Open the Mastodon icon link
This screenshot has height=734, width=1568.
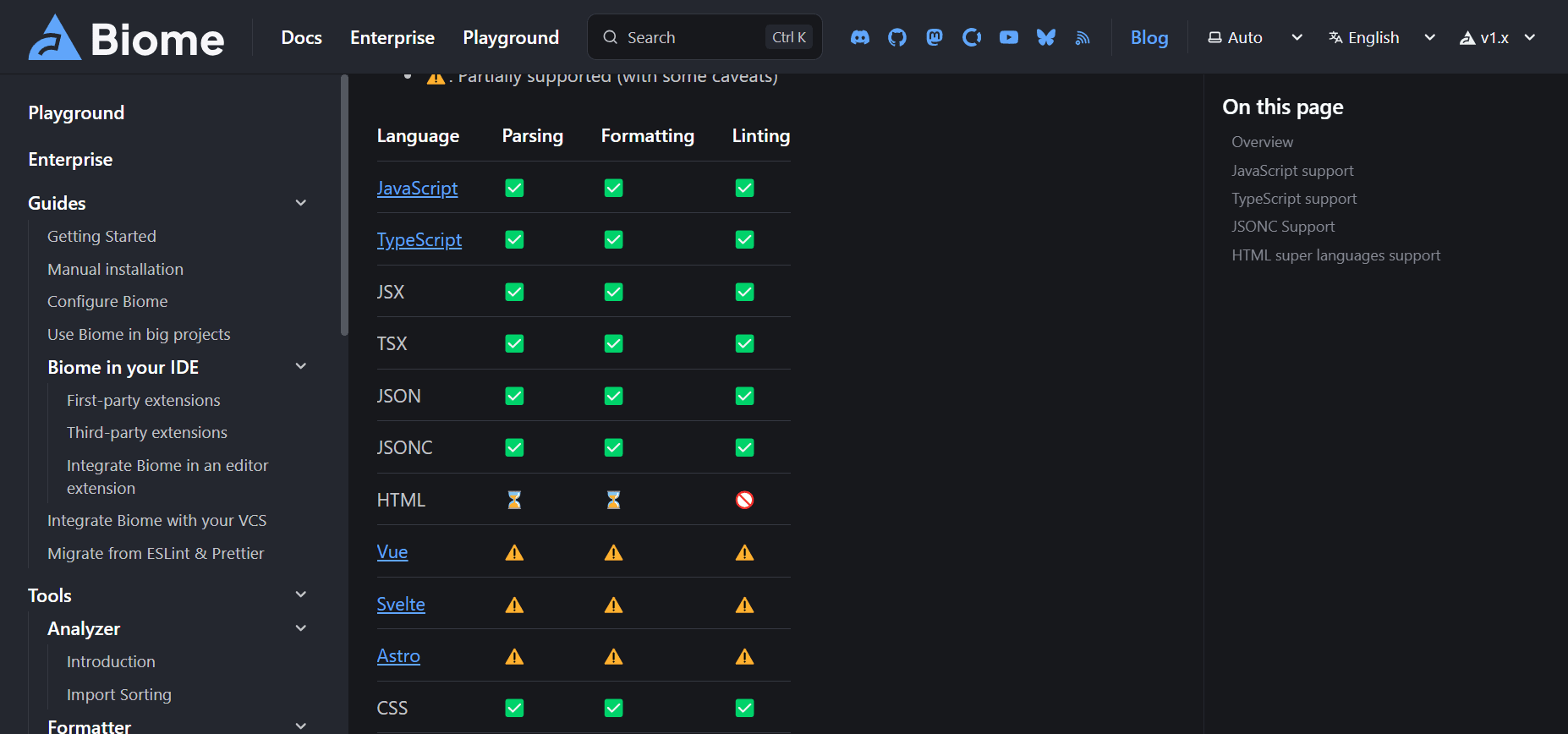pyautogui.click(x=935, y=37)
